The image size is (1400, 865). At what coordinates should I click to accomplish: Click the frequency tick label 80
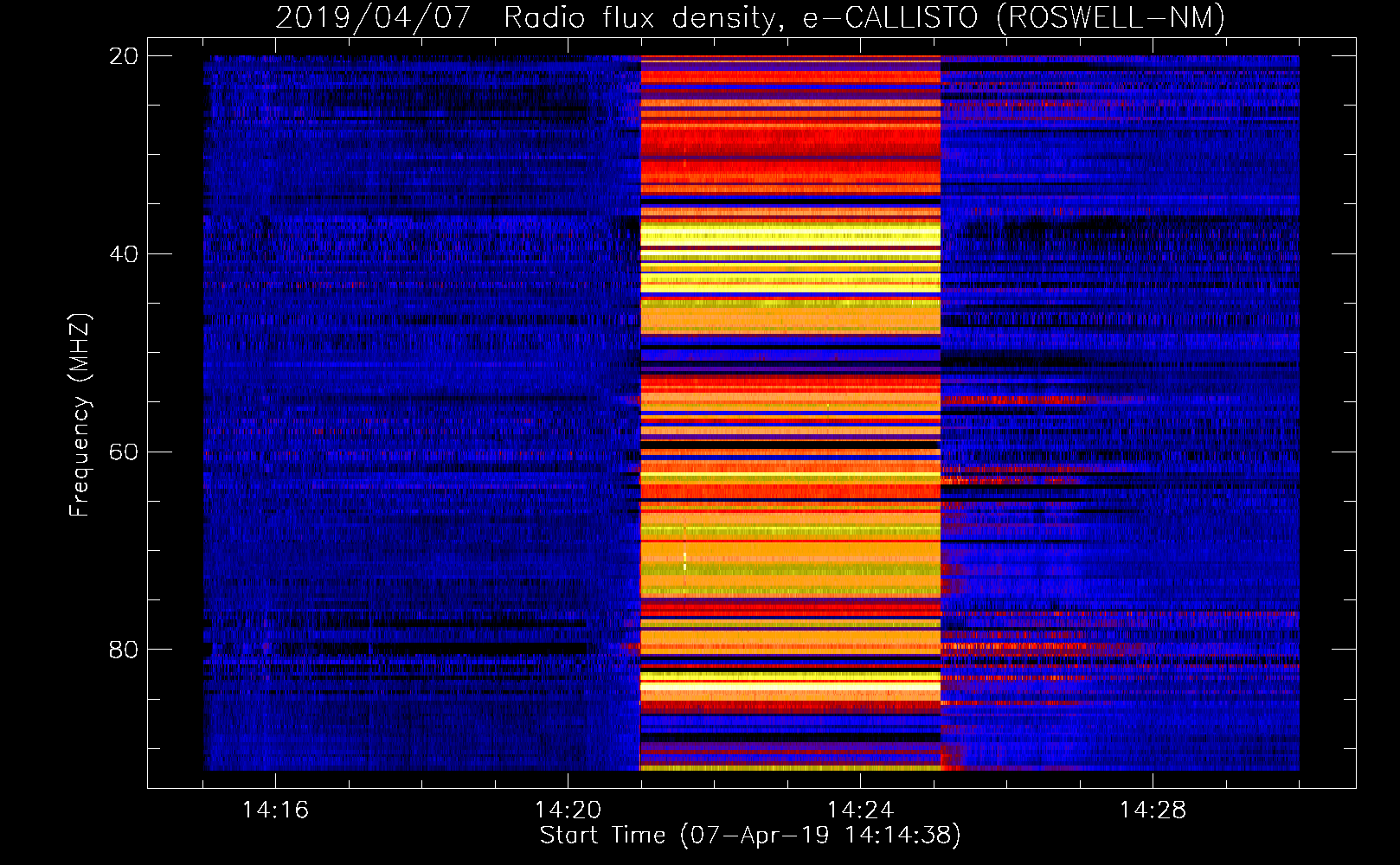(x=123, y=650)
